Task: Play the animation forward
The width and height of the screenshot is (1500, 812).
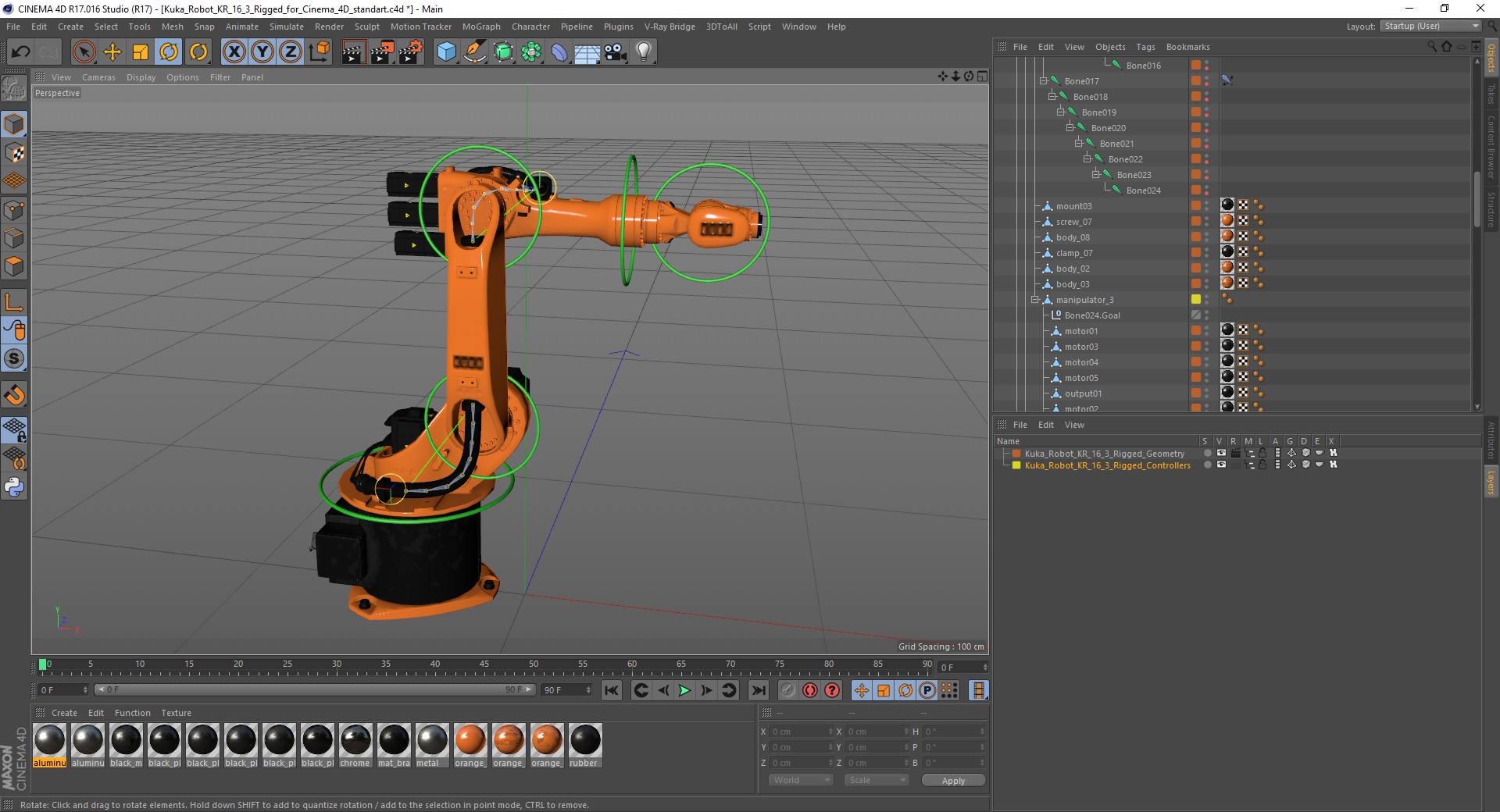Action: coord(684,690)
